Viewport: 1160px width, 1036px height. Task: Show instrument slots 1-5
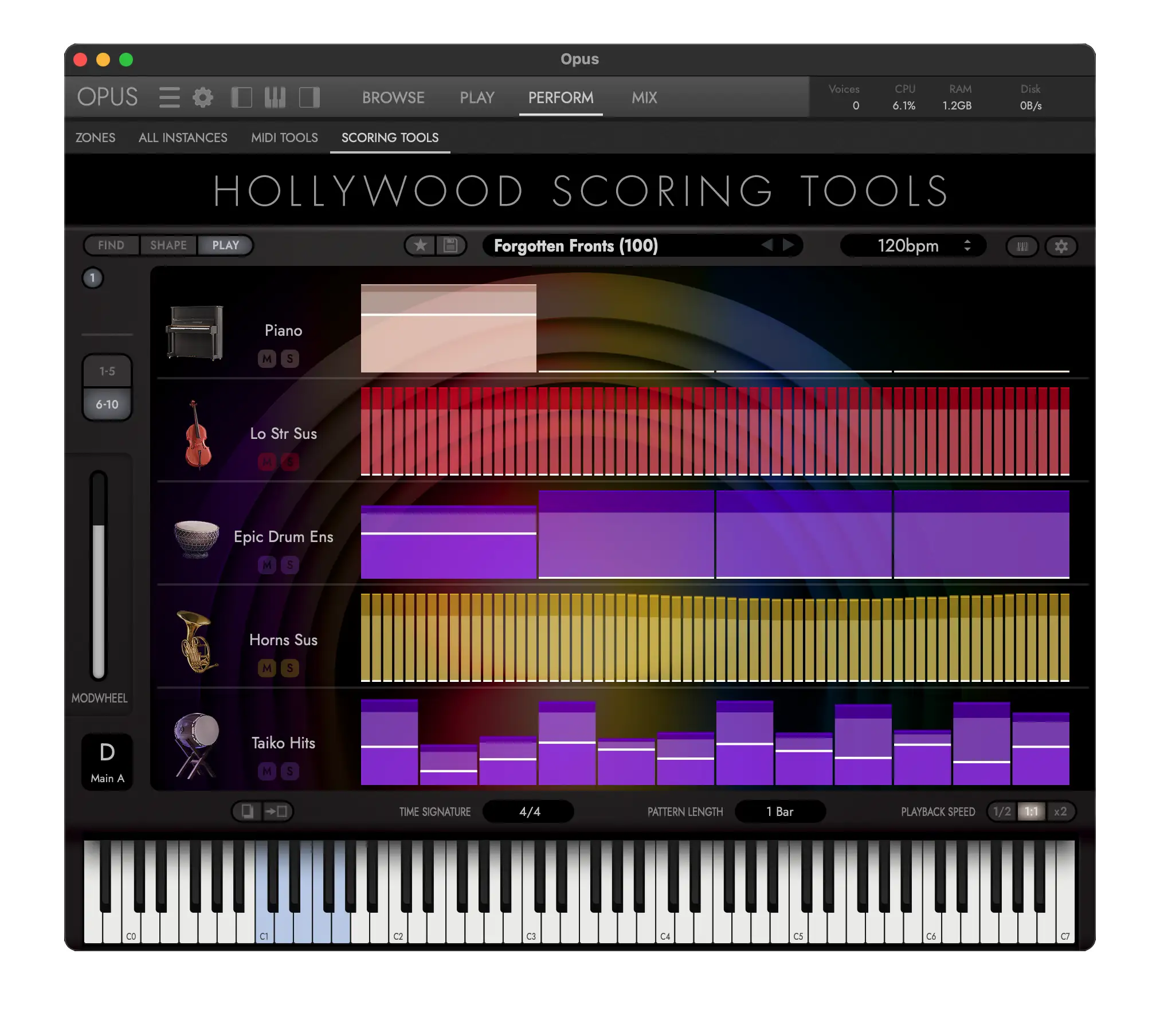tap(107, 371)
